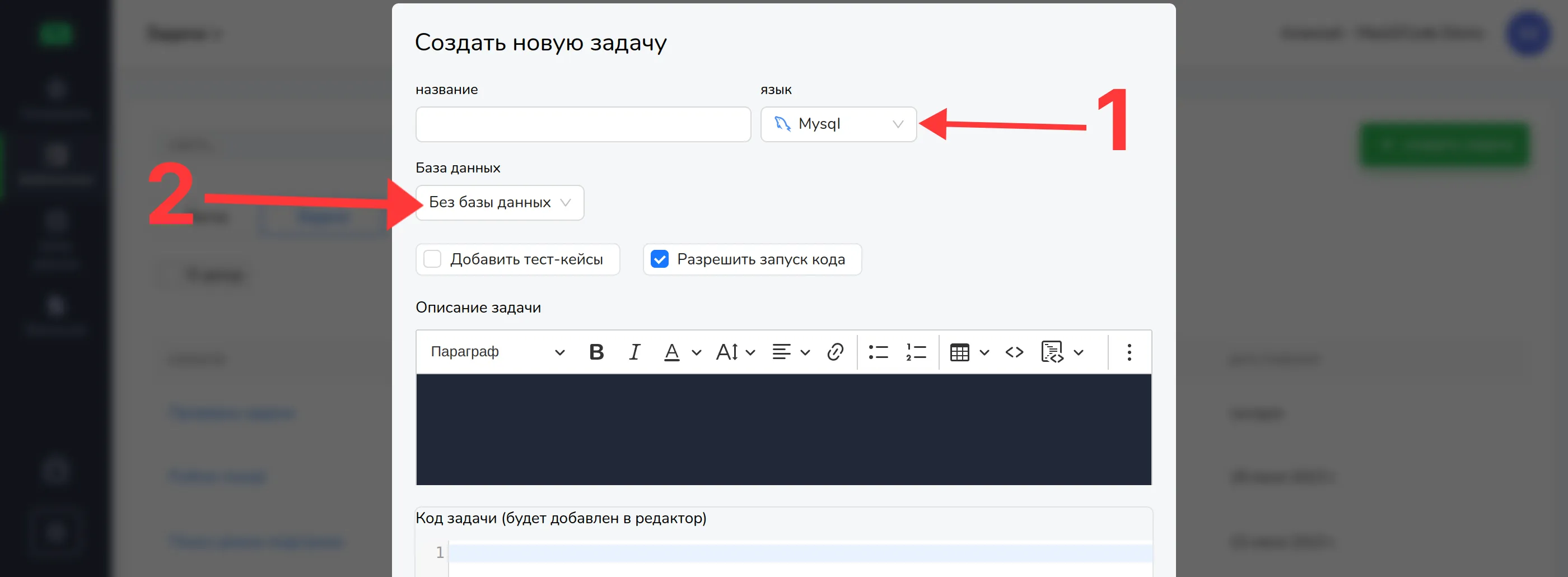Open the more toolbar options menu
Screen dimensions: 1568x577
click(x=1129, y=352)
